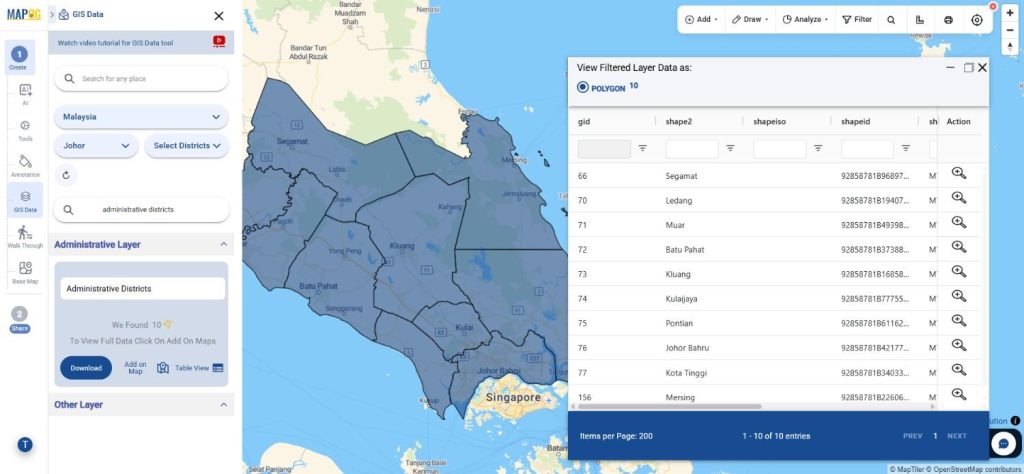Open the OpenStreetMap contributors link
Image resolution: width=1024 pixels, height=474 pixels.
click(x=976, y=469)
